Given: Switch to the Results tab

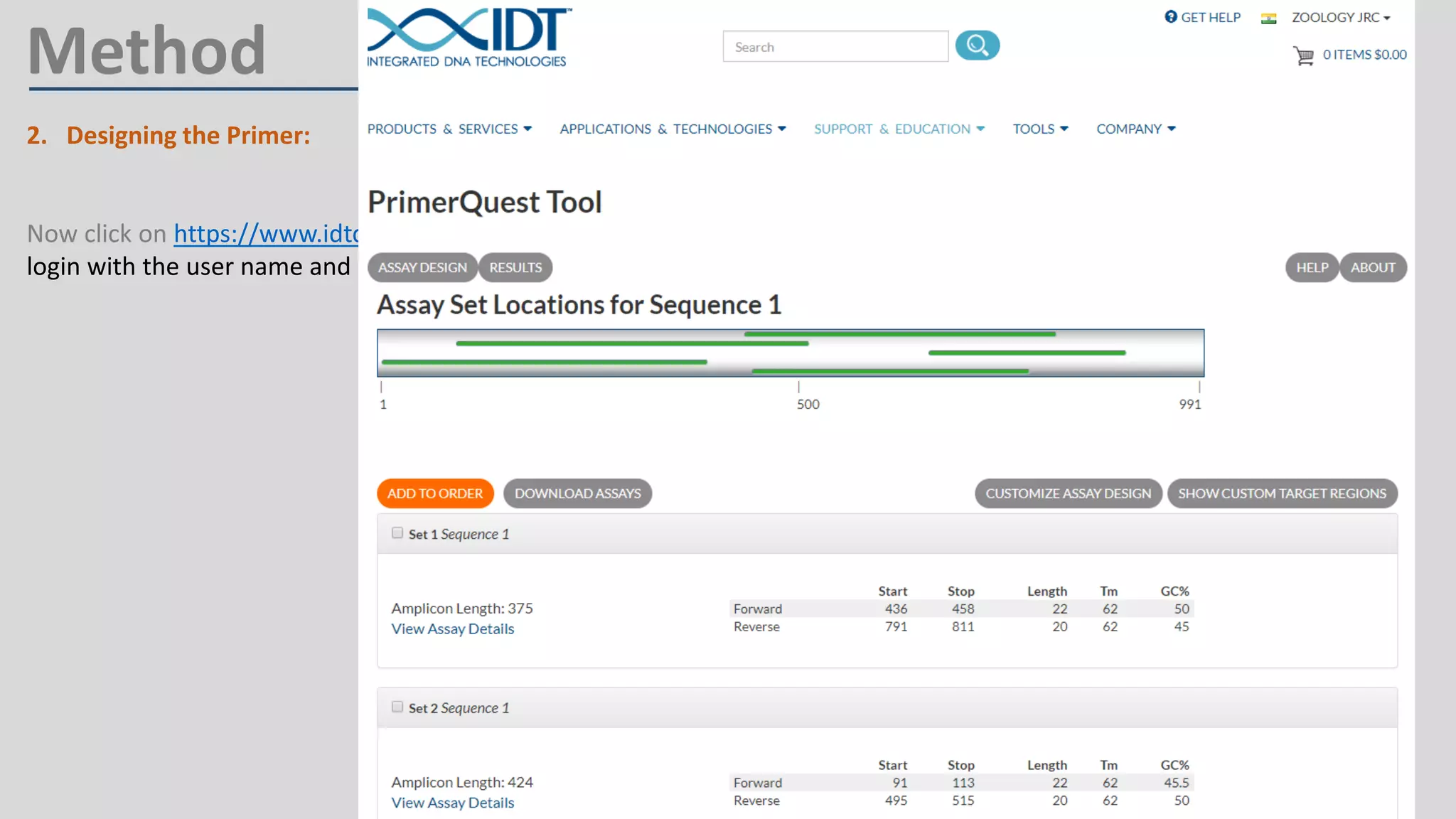Looking at the screenshot, I should [x=515, y=267].
